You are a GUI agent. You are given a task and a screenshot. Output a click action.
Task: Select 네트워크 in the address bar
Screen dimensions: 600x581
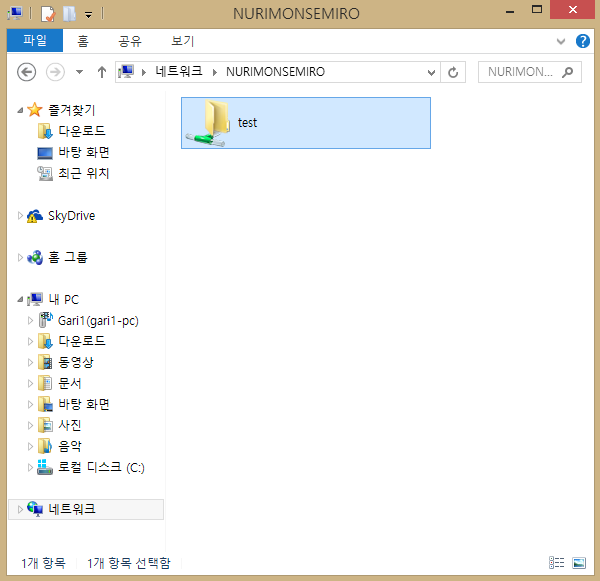pos(179,72)
